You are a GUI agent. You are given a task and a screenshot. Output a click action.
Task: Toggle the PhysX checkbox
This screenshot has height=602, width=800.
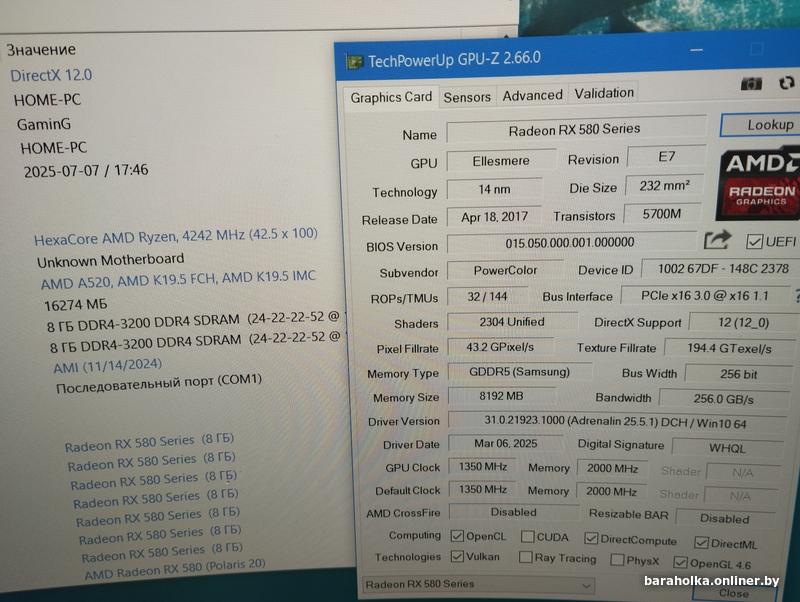(616, 560)
